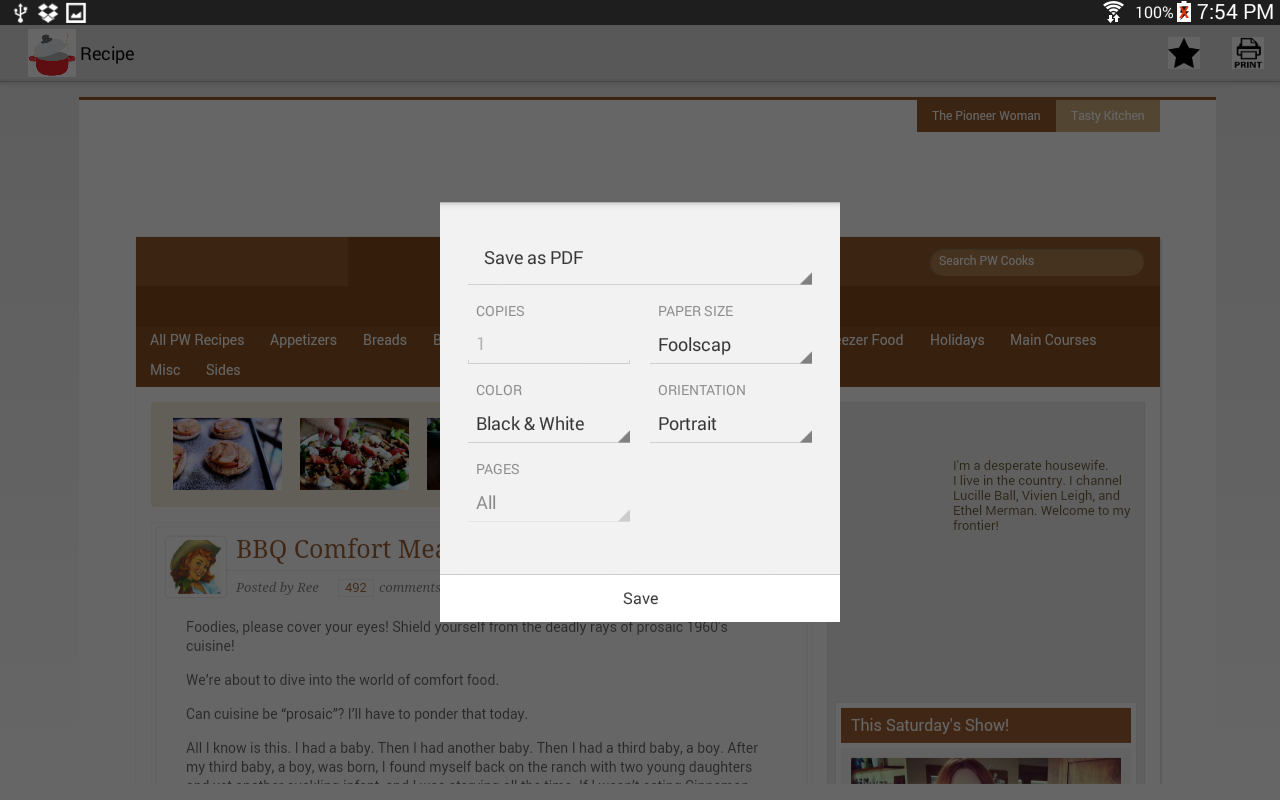Image resolution: width=1280 pixels, height=800 pixels.
Task: Open the USB notification icon
Action: point(20,12)
